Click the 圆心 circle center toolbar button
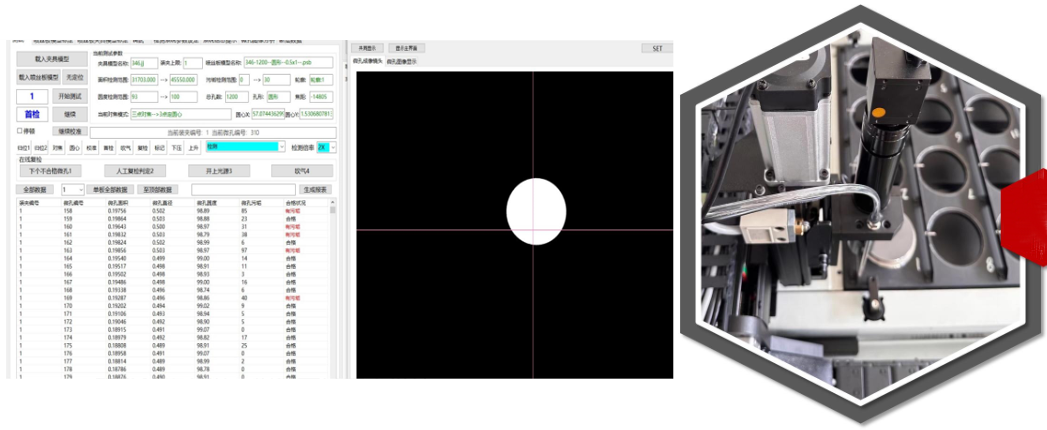 pyautogui.click(x=74, y=147)
